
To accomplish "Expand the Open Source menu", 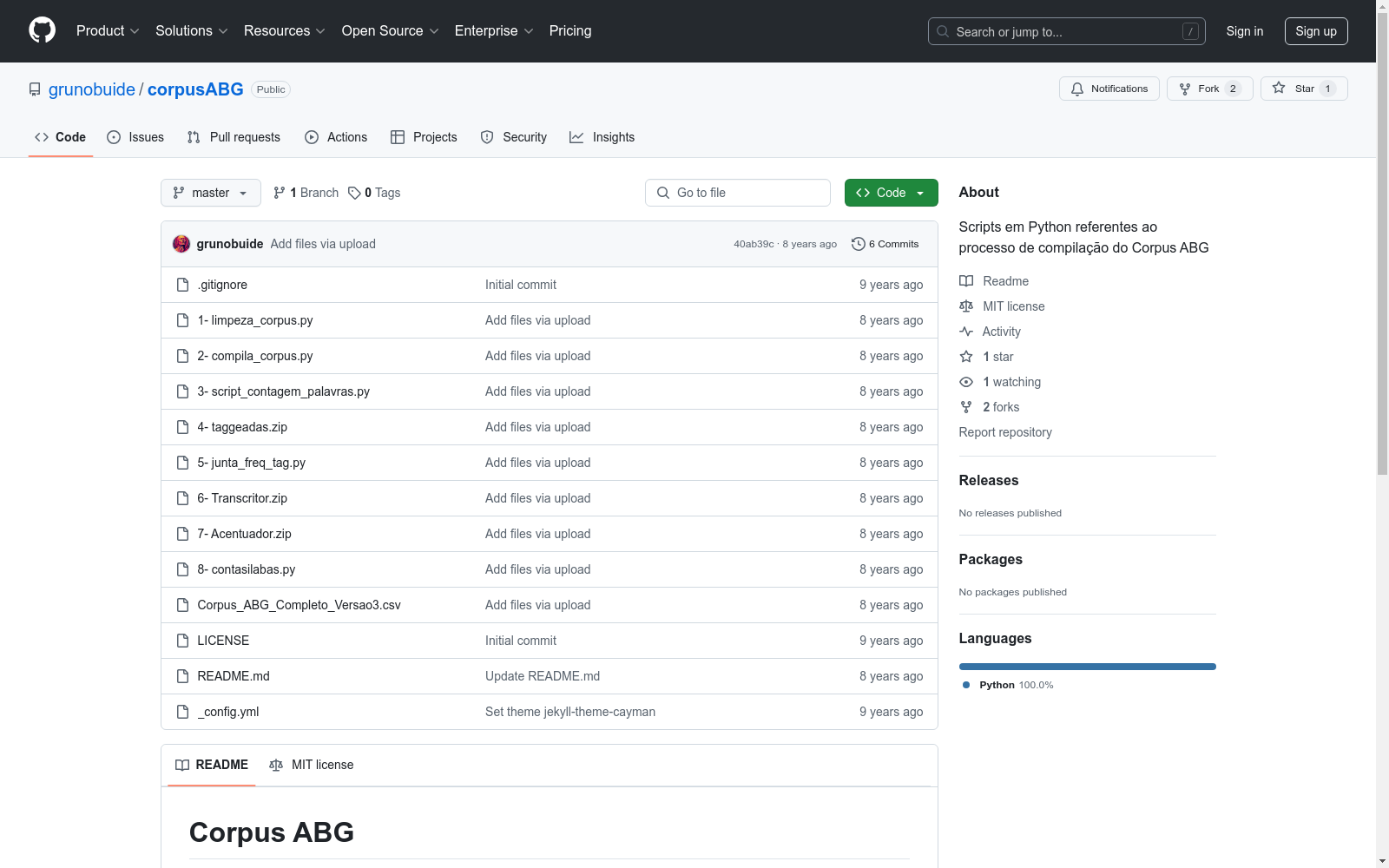I will (x=391, y=30).
